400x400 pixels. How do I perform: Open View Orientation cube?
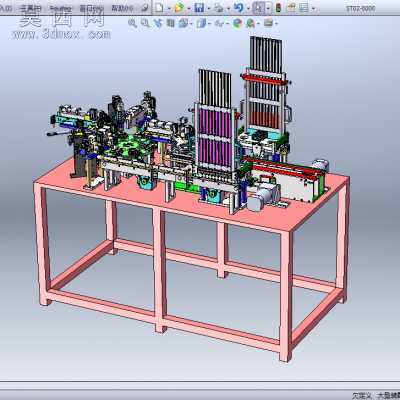pyautogui.click(x=183, y=23)
